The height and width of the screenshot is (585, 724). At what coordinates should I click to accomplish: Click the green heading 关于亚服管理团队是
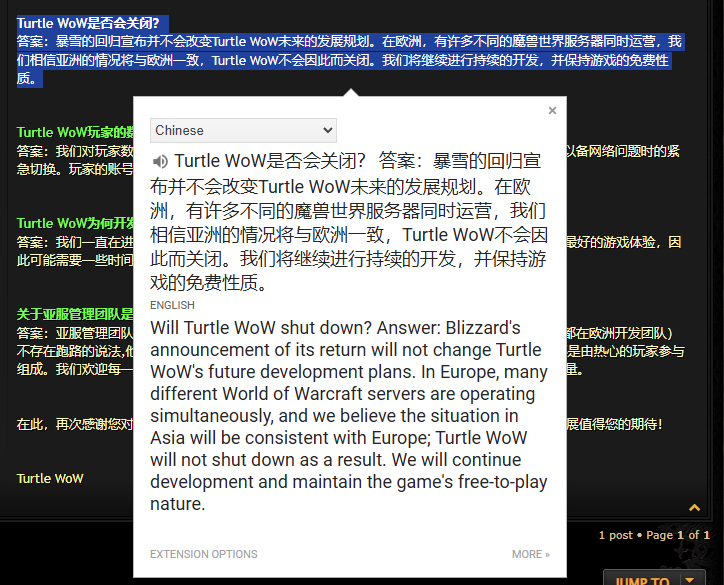click(75, 314)
